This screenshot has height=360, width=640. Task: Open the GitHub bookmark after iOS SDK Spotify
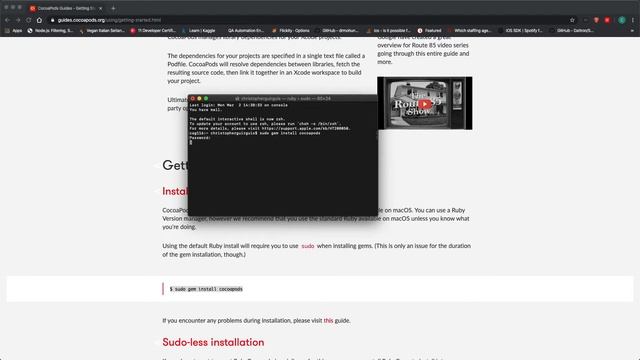point(571,31)
